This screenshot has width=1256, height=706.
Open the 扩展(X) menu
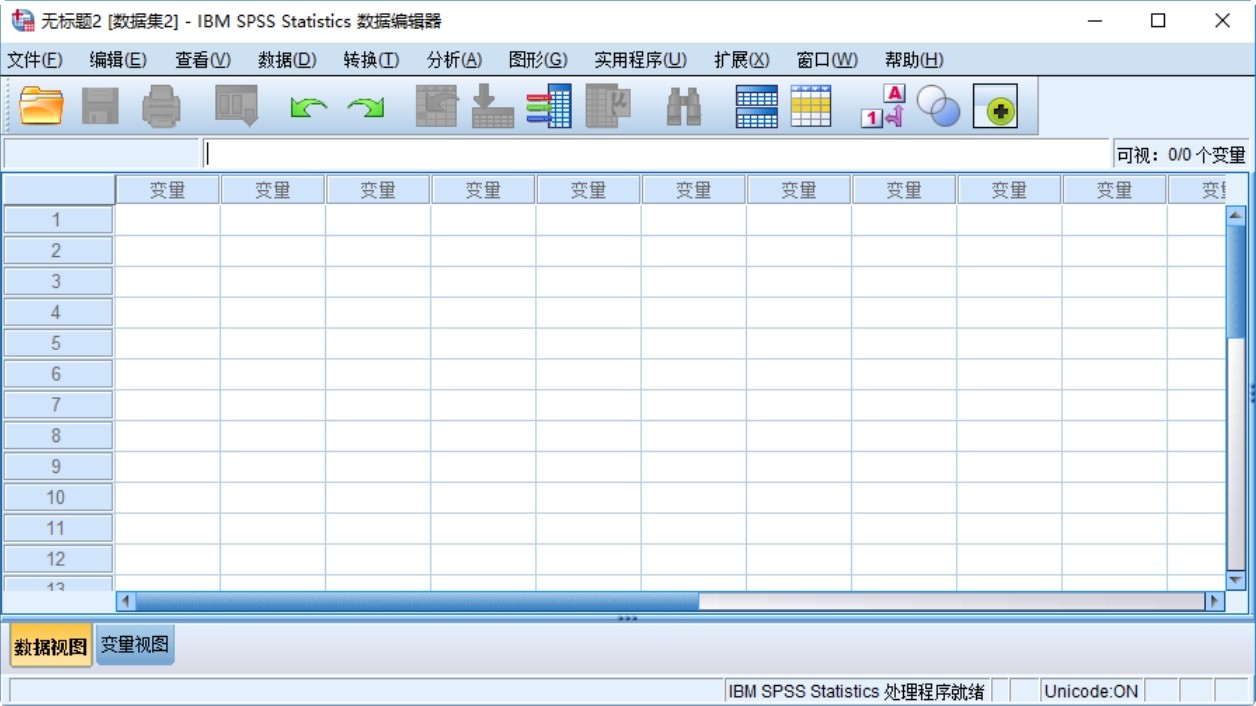[742, 60]
